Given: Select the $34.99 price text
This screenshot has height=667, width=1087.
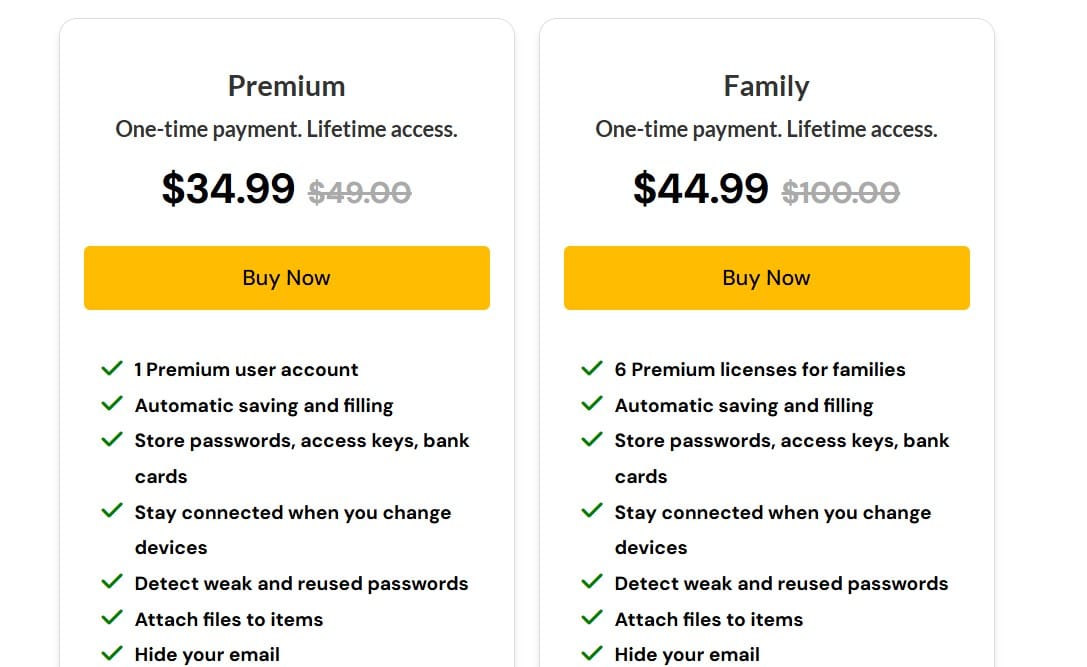Looking at the screenshot, I should point(229,189).
